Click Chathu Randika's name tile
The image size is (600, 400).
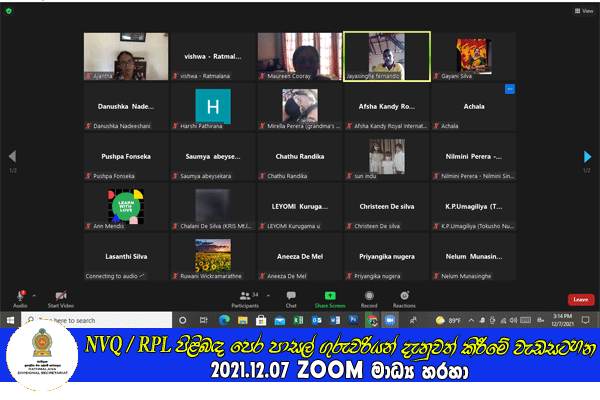[x=300, y=157]
